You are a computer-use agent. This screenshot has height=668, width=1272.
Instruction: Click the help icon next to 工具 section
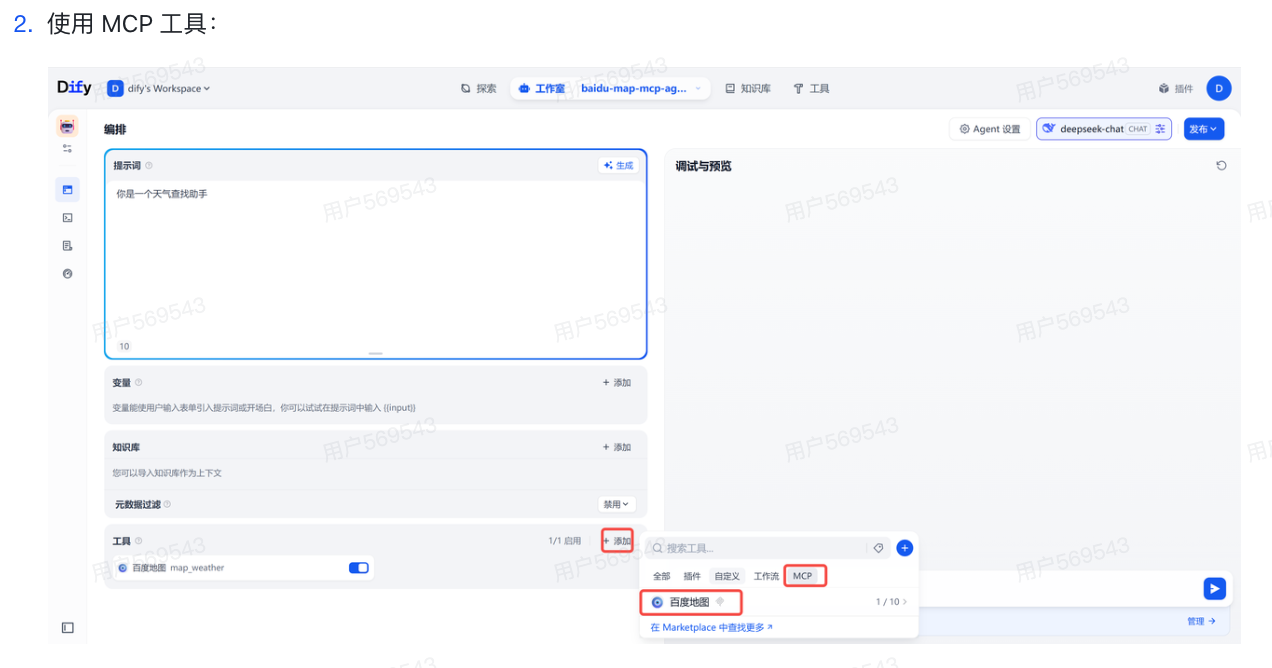coord(139,540)
